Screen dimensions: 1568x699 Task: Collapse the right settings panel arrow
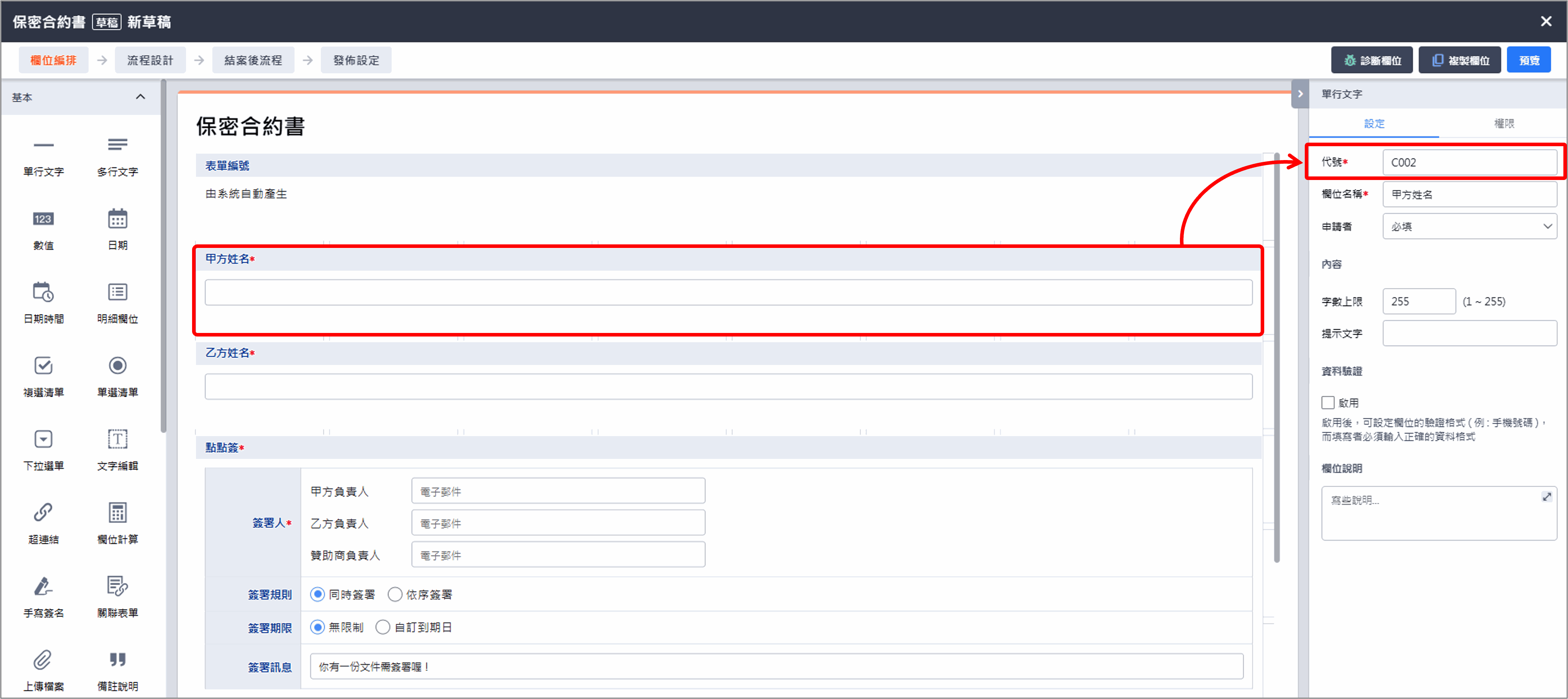coord(1300,94)
